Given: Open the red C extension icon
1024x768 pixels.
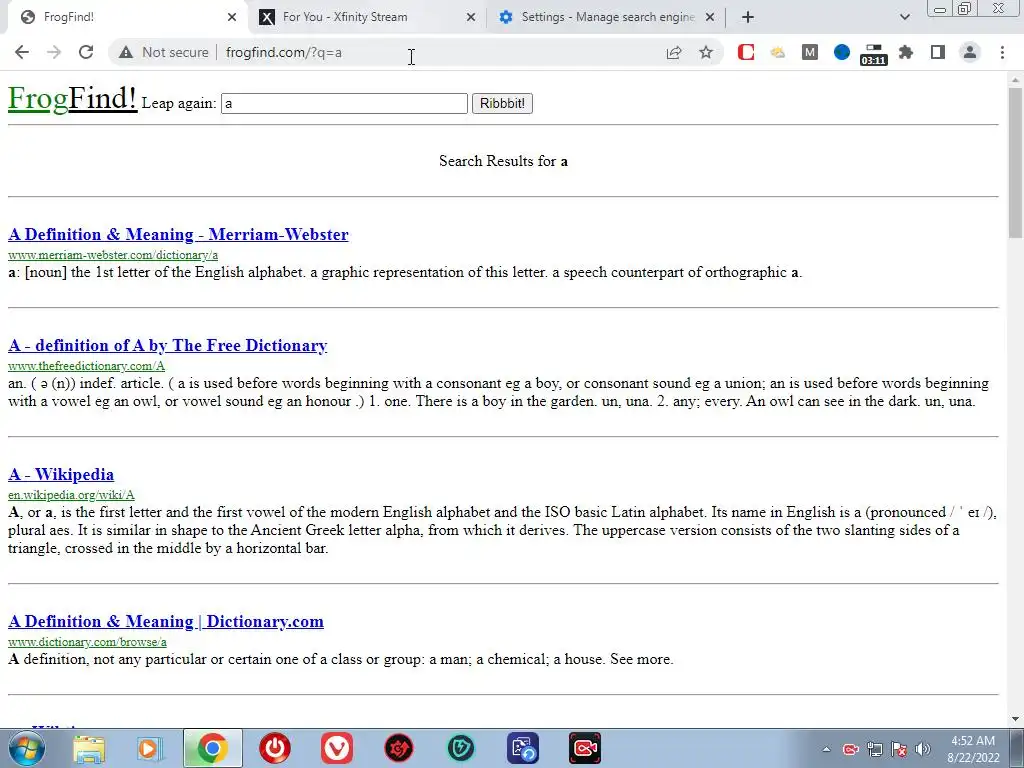Looking at the screenshot, I should click(x=746, y=52).
